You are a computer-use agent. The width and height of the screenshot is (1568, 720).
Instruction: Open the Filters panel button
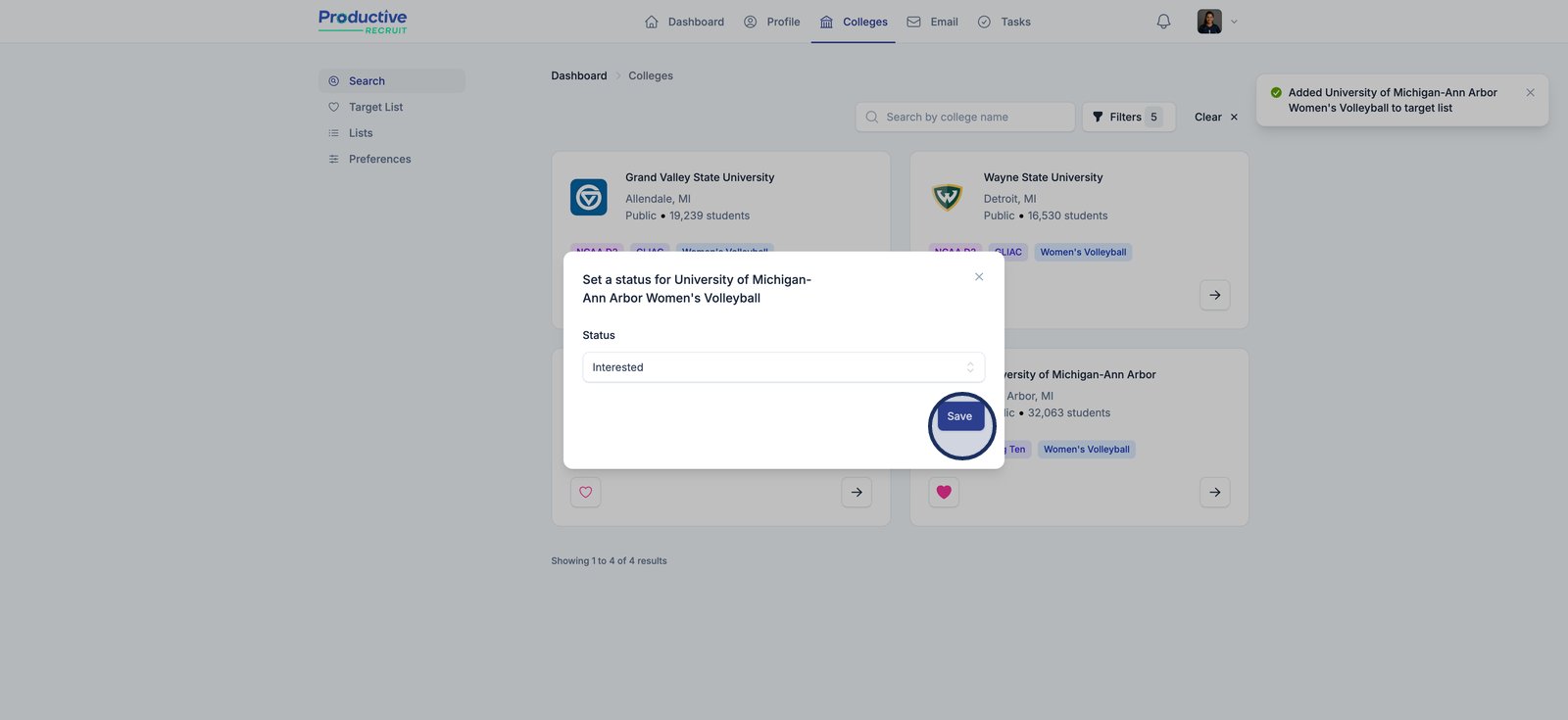click(1127, 117)
